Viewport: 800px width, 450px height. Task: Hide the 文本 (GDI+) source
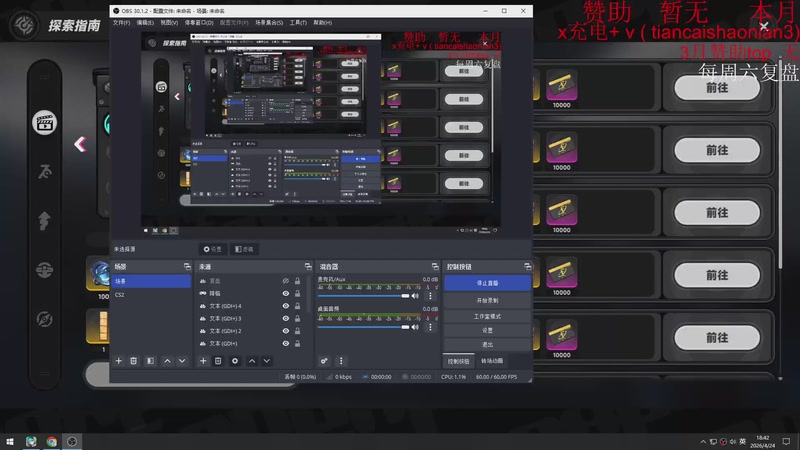286,343
